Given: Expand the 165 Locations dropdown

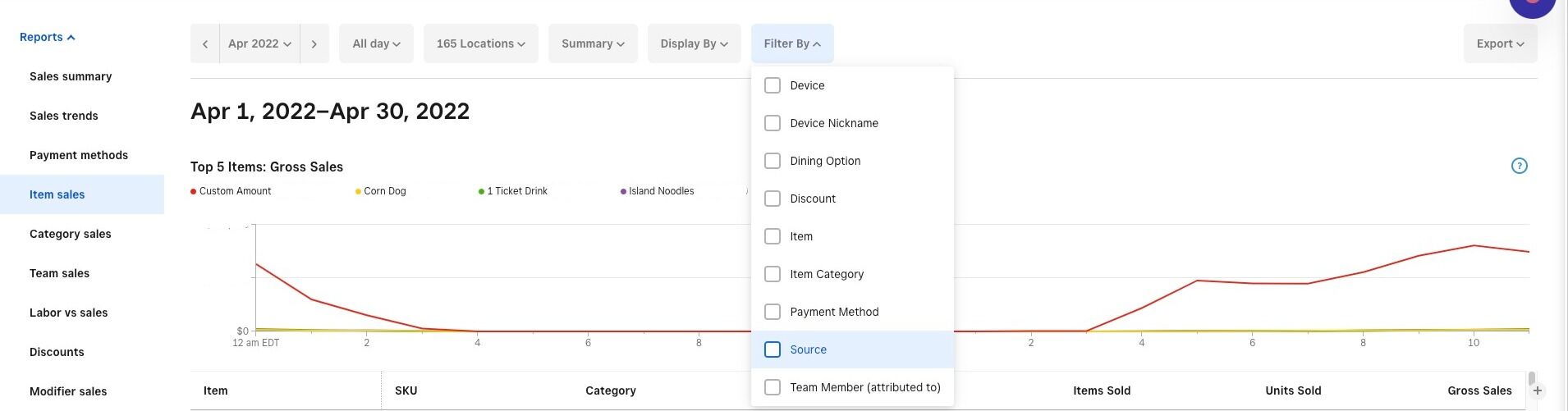Looking at the screenshot, I should (480, 44).
